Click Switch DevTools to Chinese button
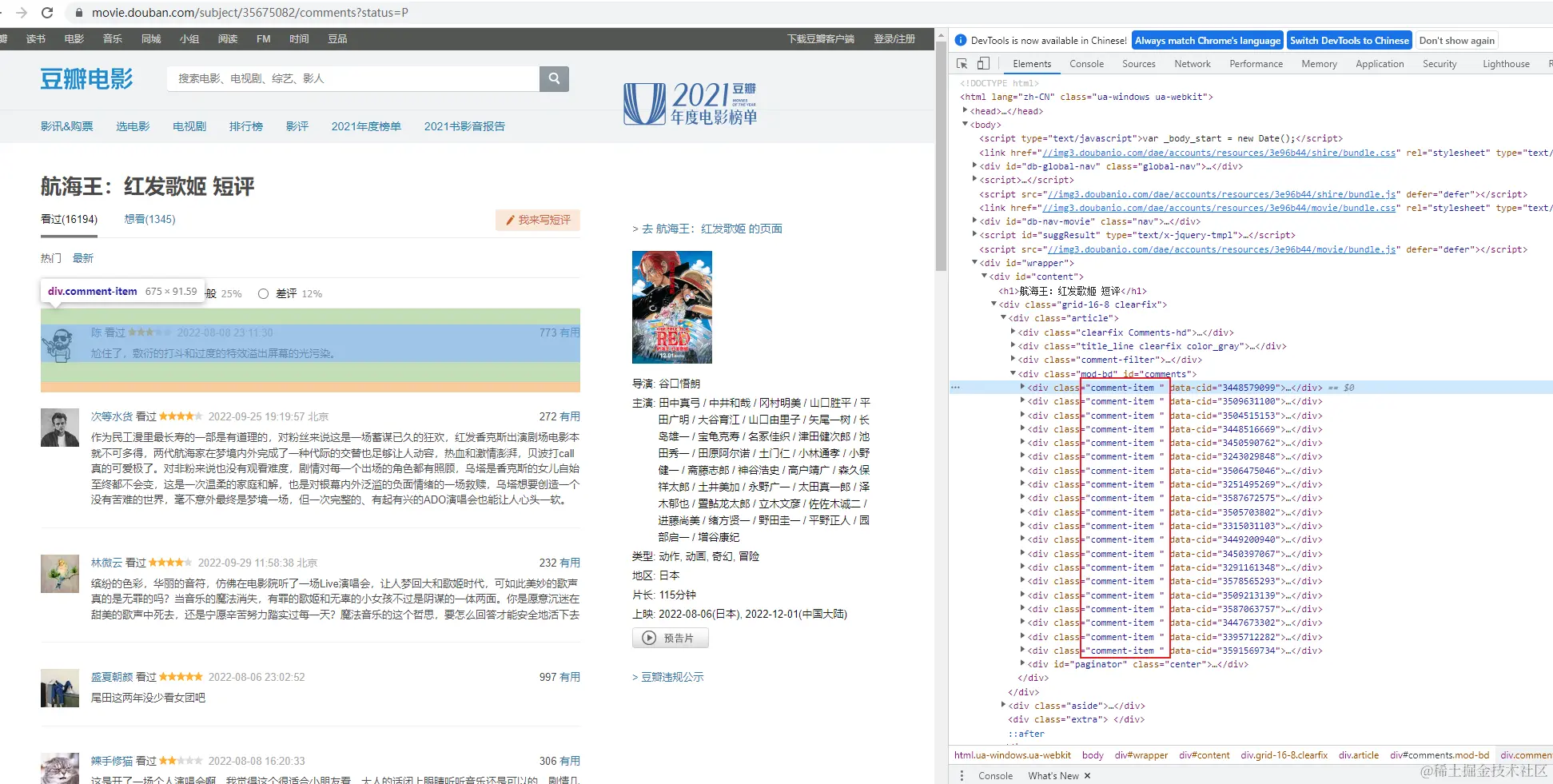The height and width of the screenshot is (784, 1553). (x=1349, y=41)
